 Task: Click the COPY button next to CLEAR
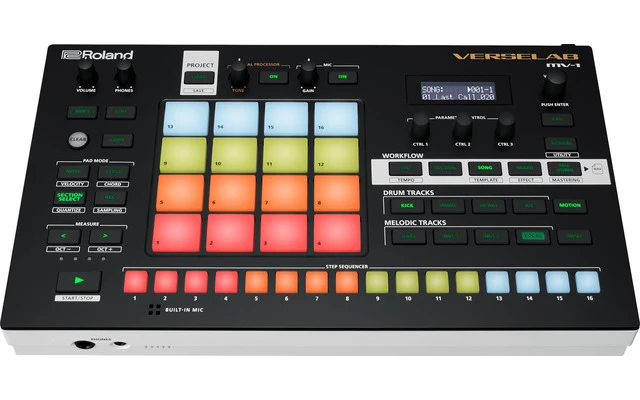(118, 140)
